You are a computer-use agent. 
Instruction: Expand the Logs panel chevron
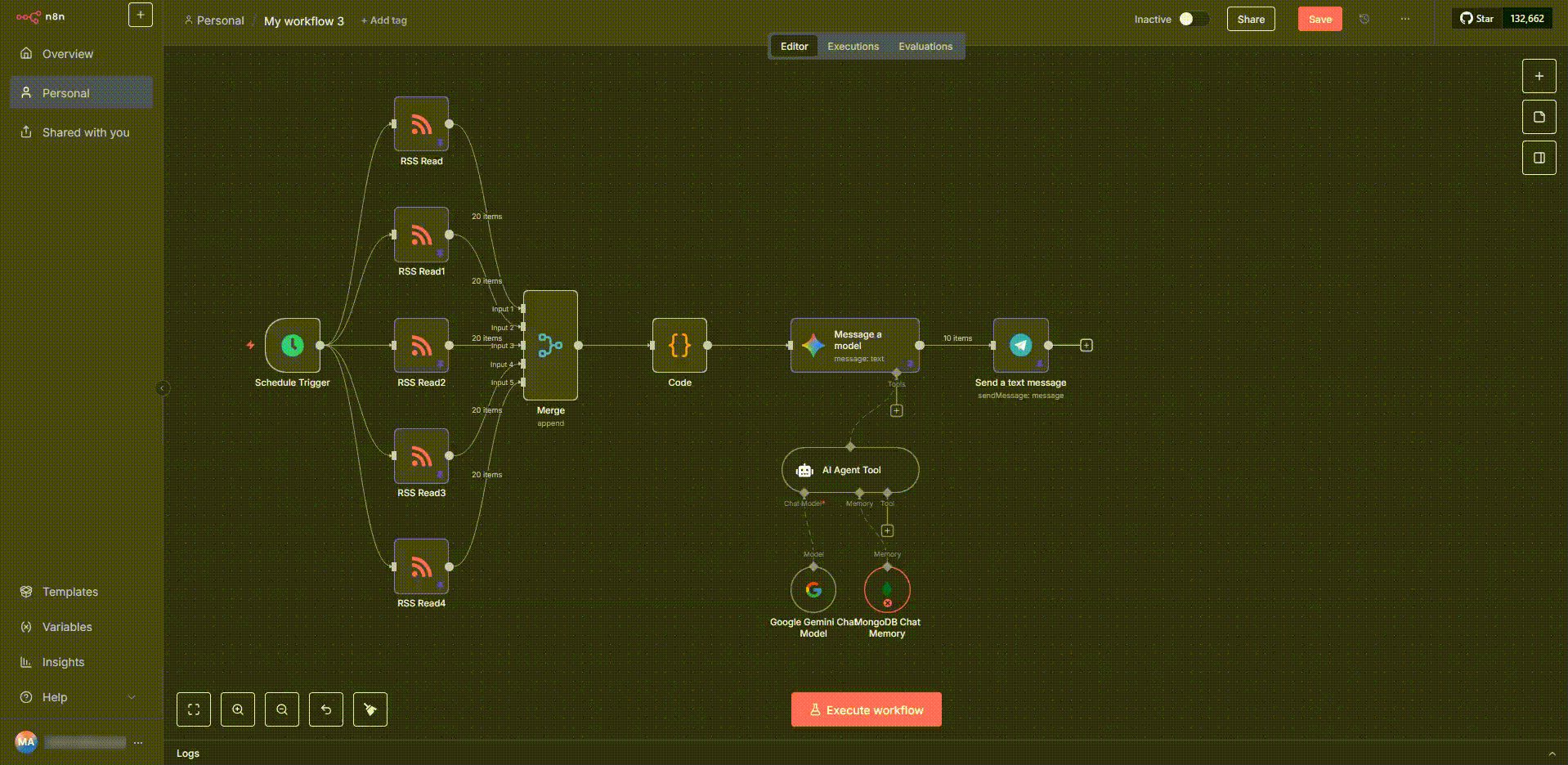tap(1552, 754)
